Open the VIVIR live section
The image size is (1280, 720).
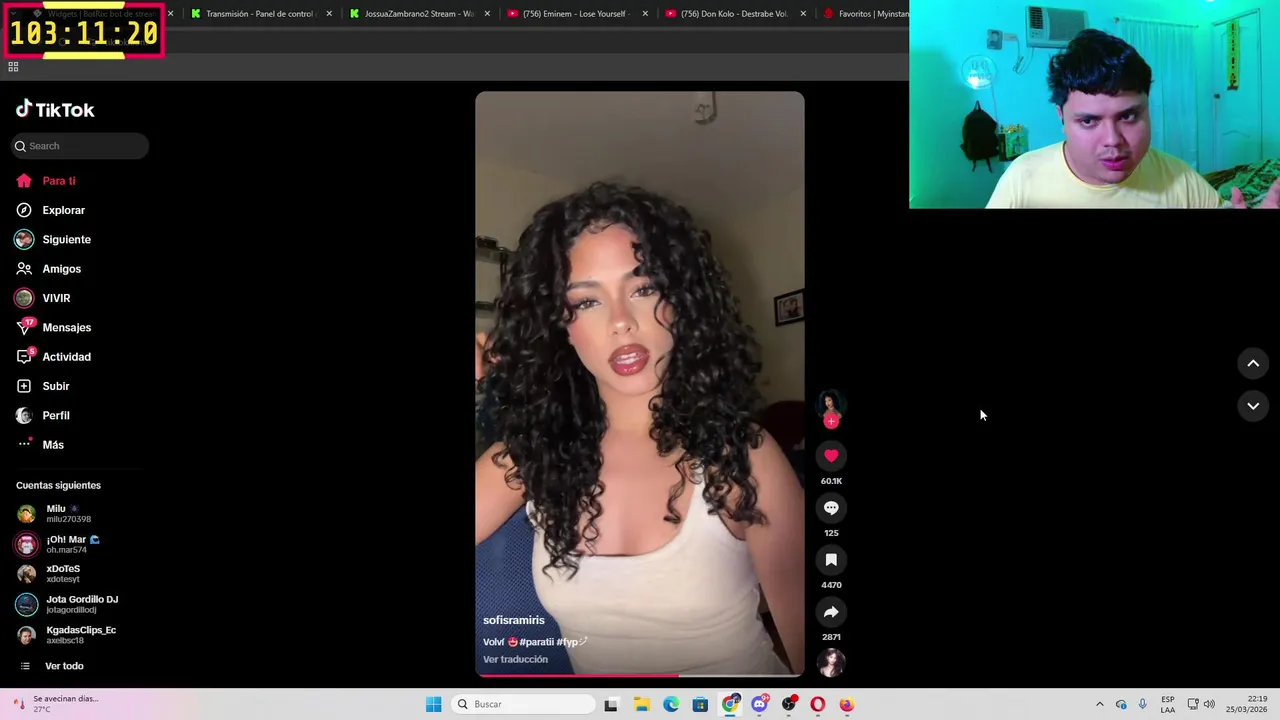point(43,298)
